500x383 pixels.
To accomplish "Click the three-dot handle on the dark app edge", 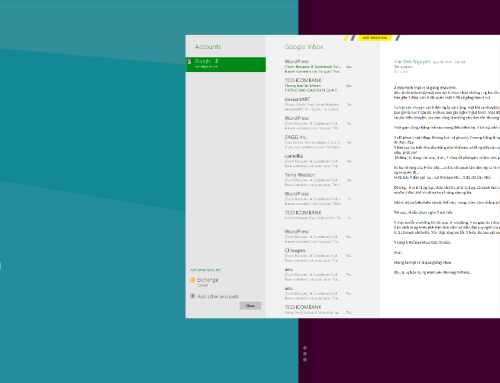I will (x=305, y=354).
